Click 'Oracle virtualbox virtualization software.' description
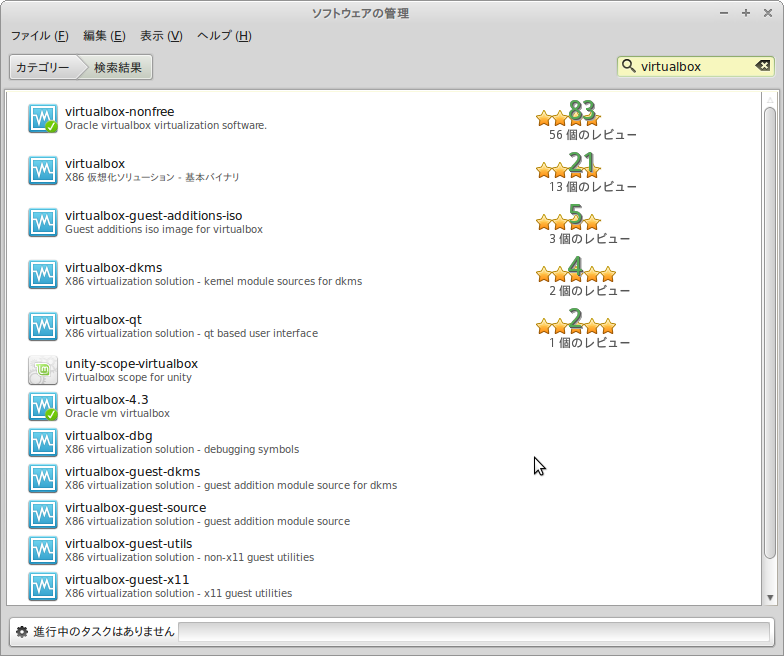Viewport: 784px width, 656px height. tap(166, 126)
